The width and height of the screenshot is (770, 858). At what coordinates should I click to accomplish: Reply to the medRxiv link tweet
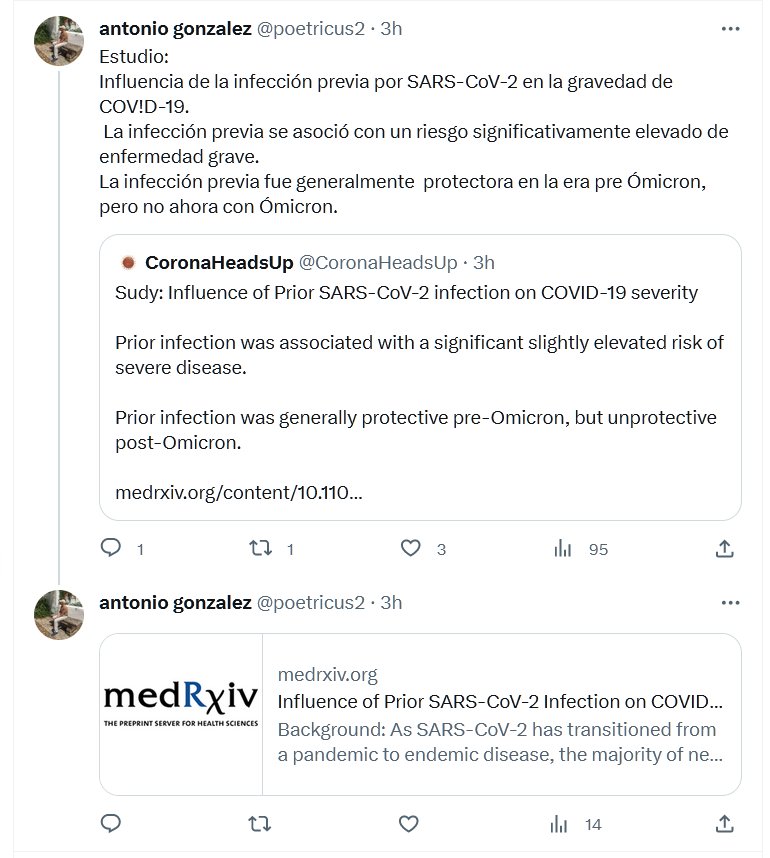coord(112,824)
